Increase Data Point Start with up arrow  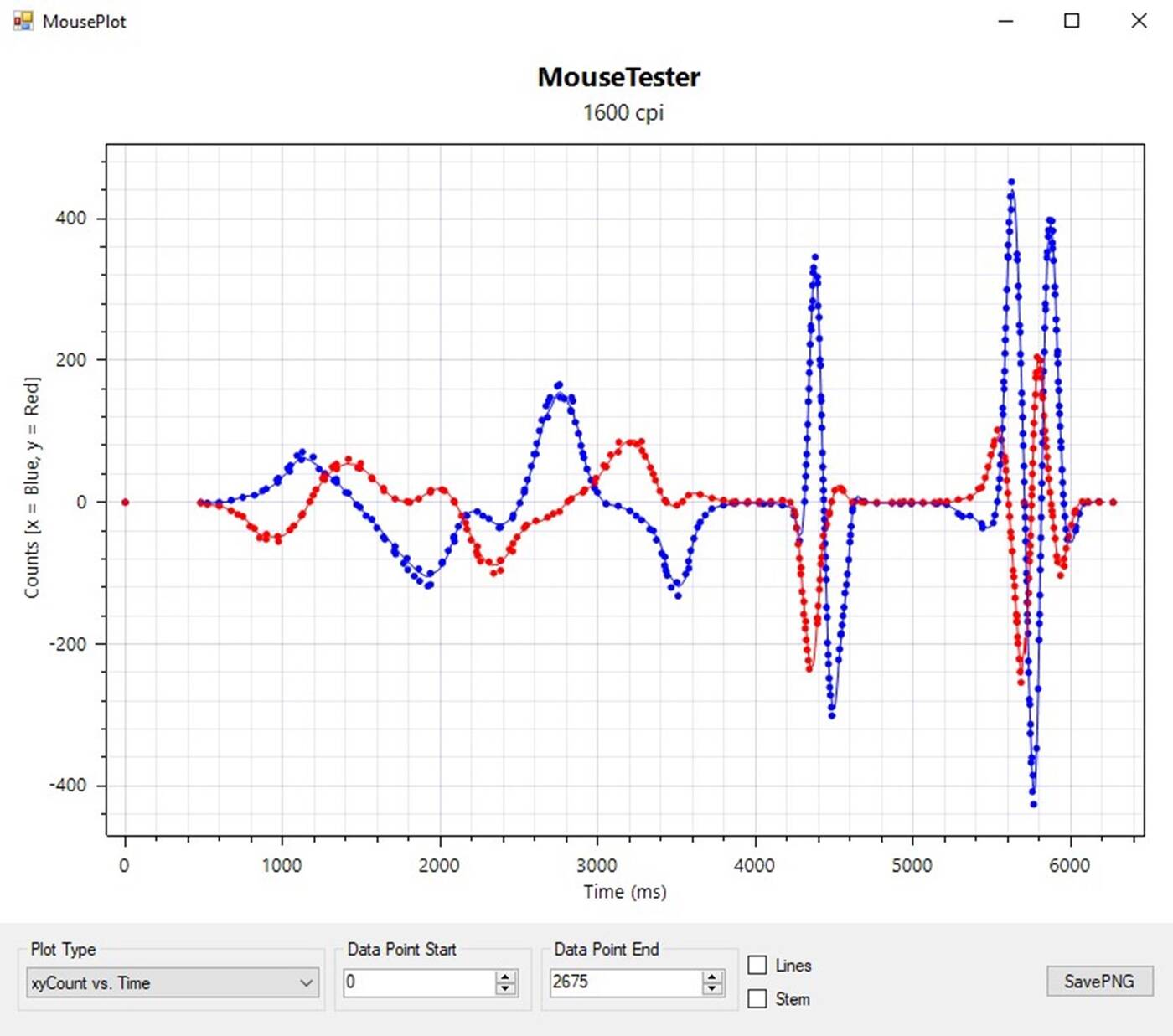click(x=505, y=977)
